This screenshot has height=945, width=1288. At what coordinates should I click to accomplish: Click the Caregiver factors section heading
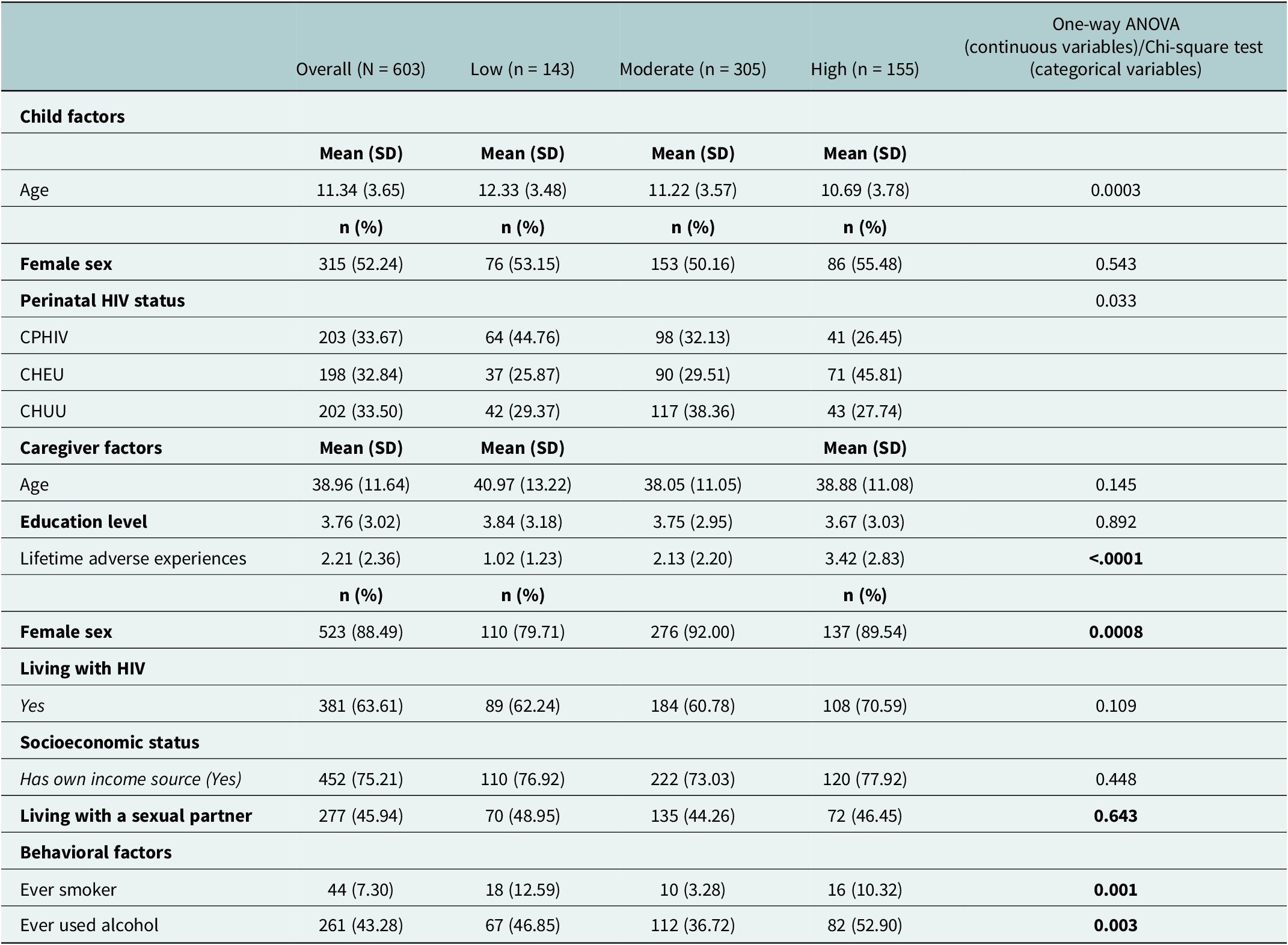[91, 447]
